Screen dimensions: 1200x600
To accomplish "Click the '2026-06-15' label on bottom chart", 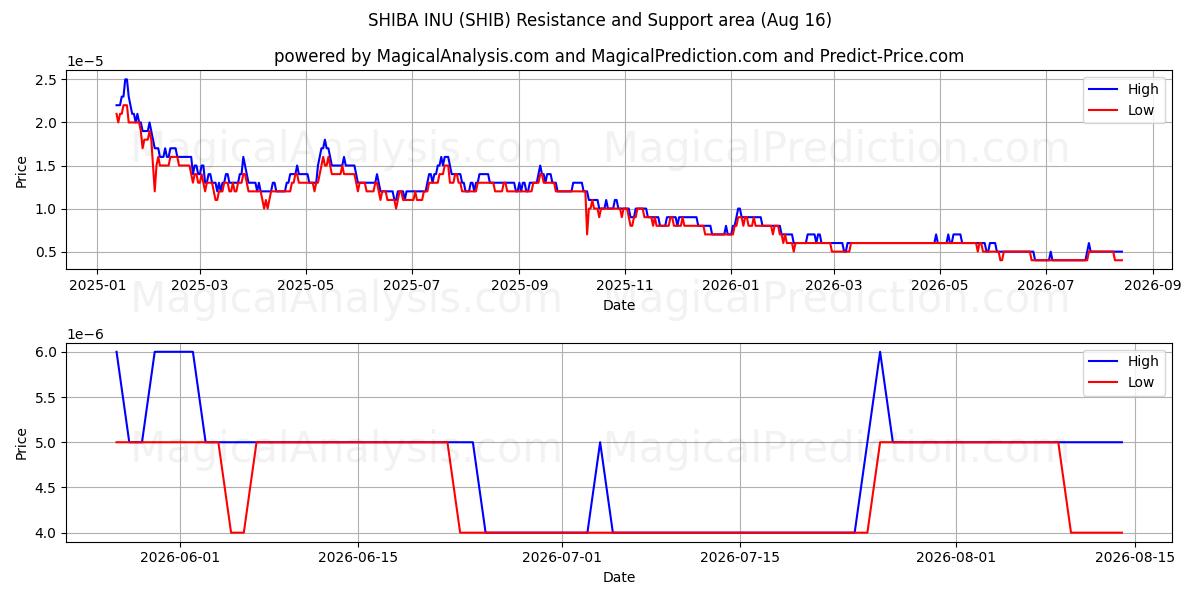I will [x=359, y=558].
